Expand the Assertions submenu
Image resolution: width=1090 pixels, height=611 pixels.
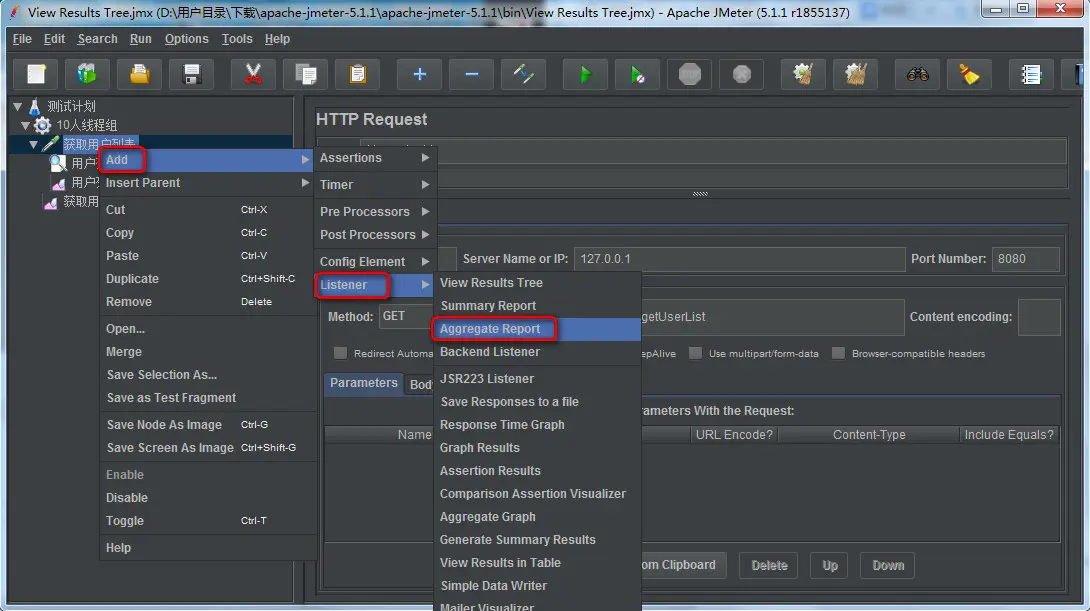tap(375, 158)
